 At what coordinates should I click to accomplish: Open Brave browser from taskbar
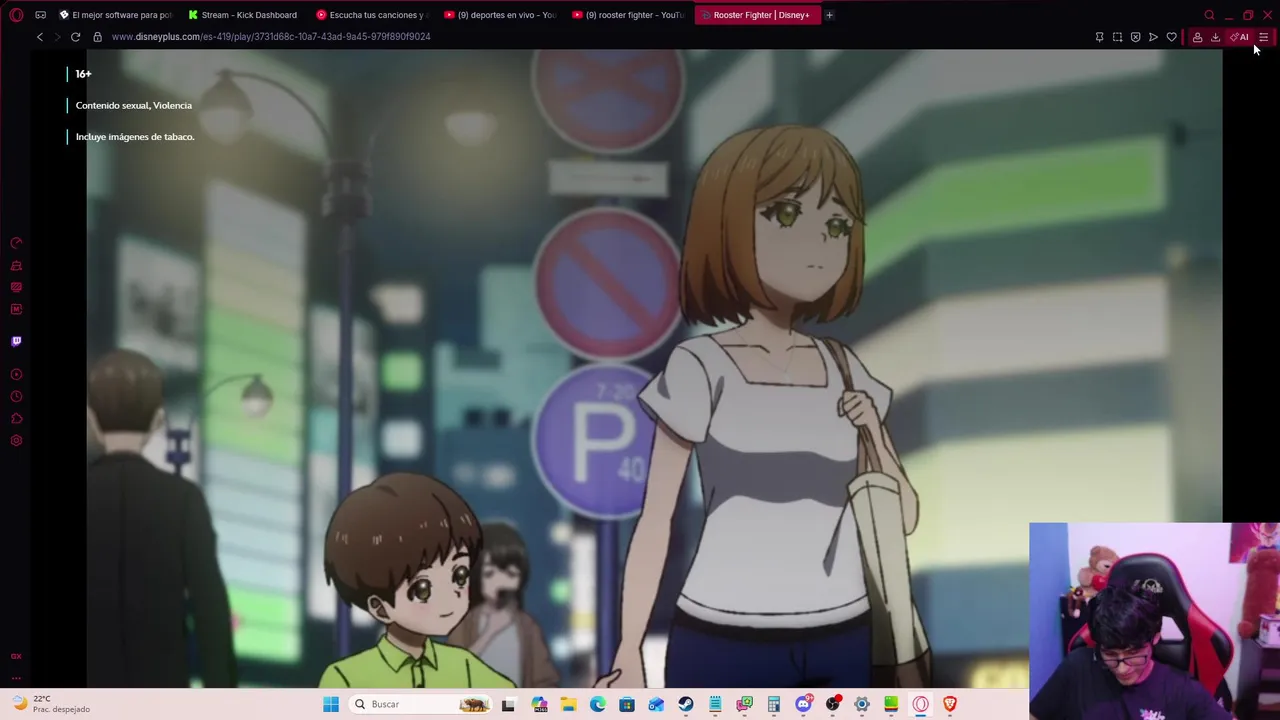950,704
